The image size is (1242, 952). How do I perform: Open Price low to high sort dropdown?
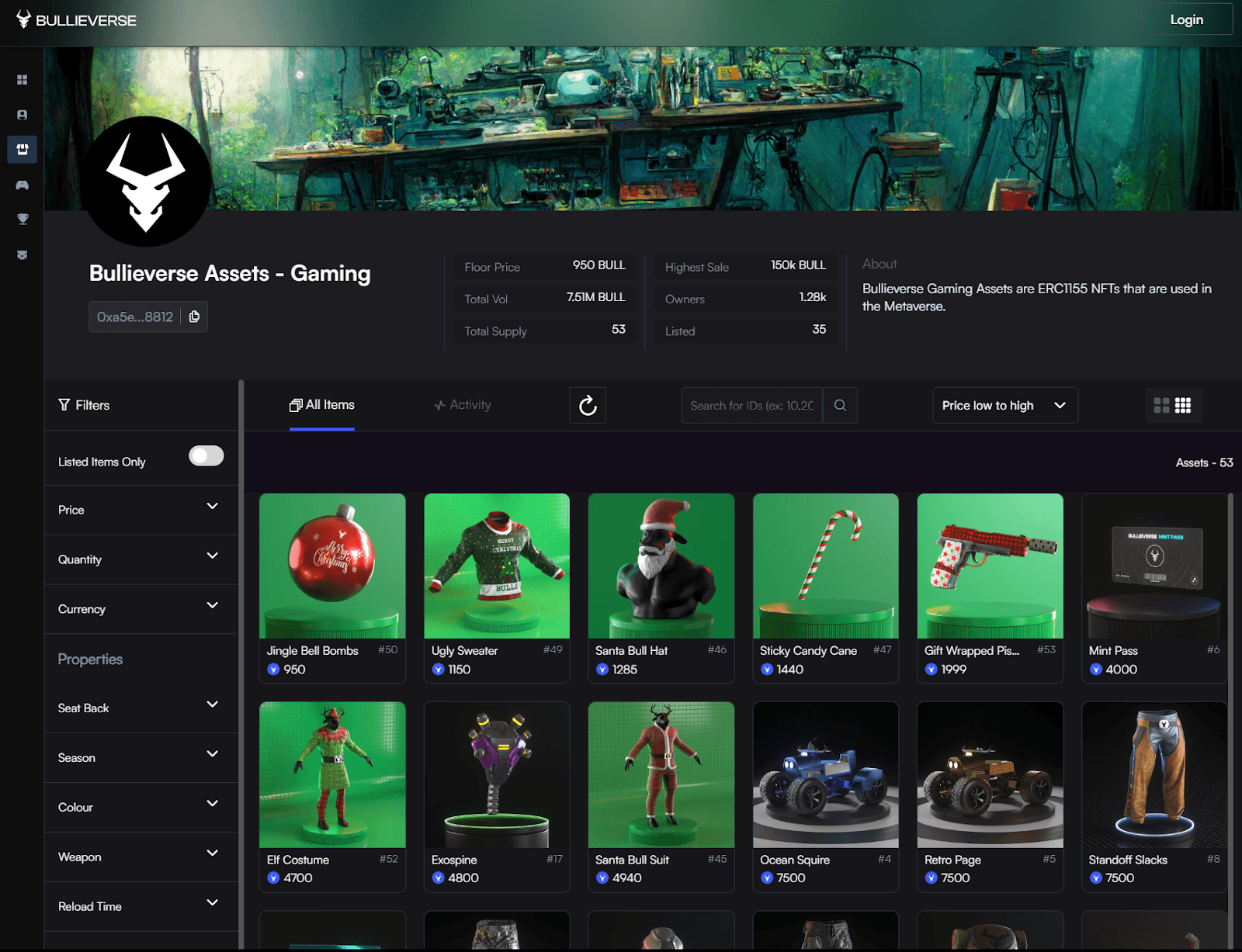[1004, 405]
